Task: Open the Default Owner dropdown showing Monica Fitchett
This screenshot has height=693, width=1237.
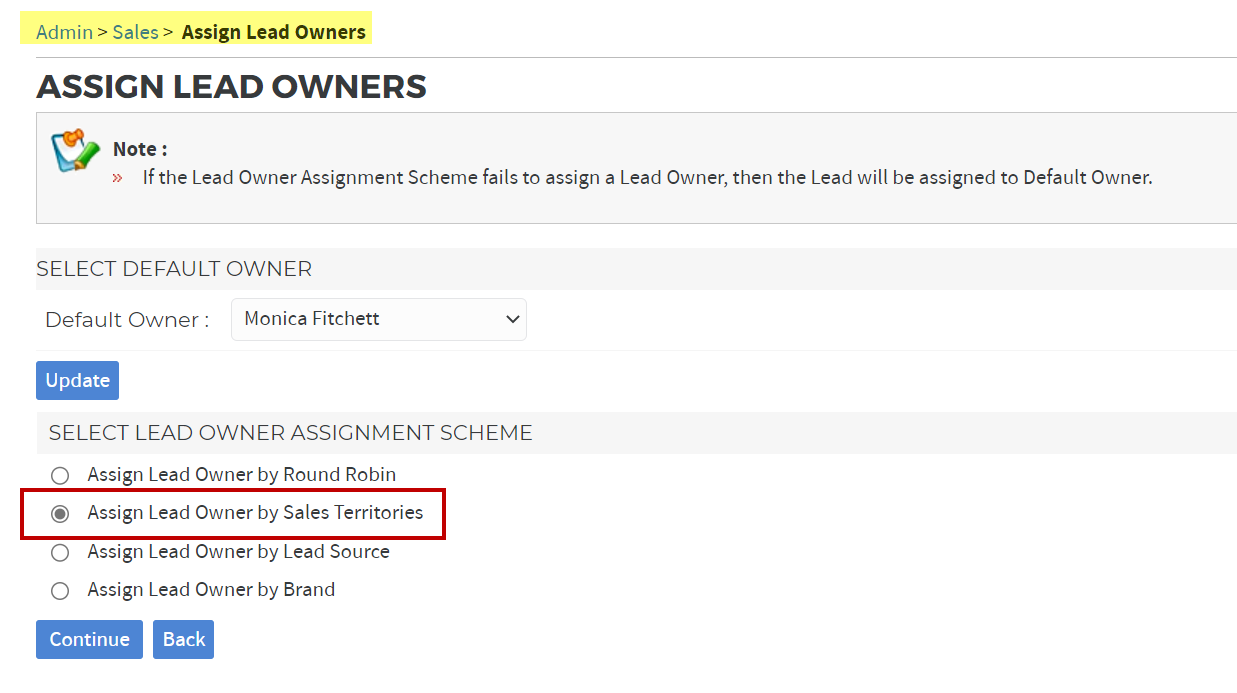Action: click(379, 319)
